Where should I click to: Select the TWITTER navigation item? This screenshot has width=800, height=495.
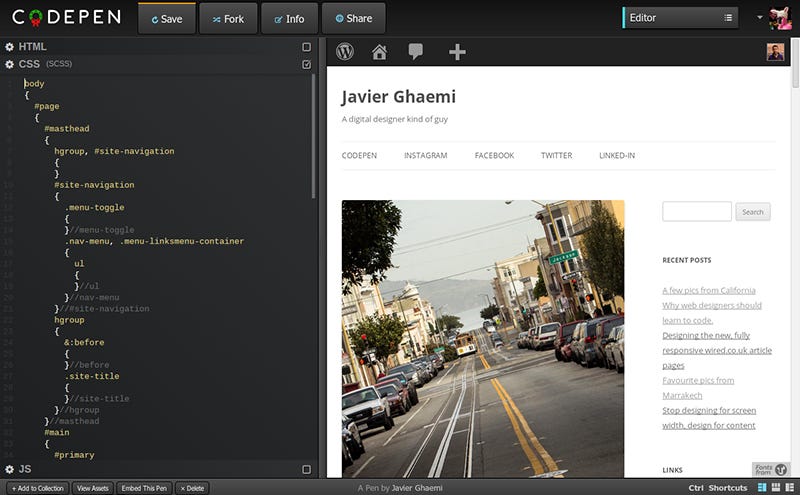click(x=556, y=156)
